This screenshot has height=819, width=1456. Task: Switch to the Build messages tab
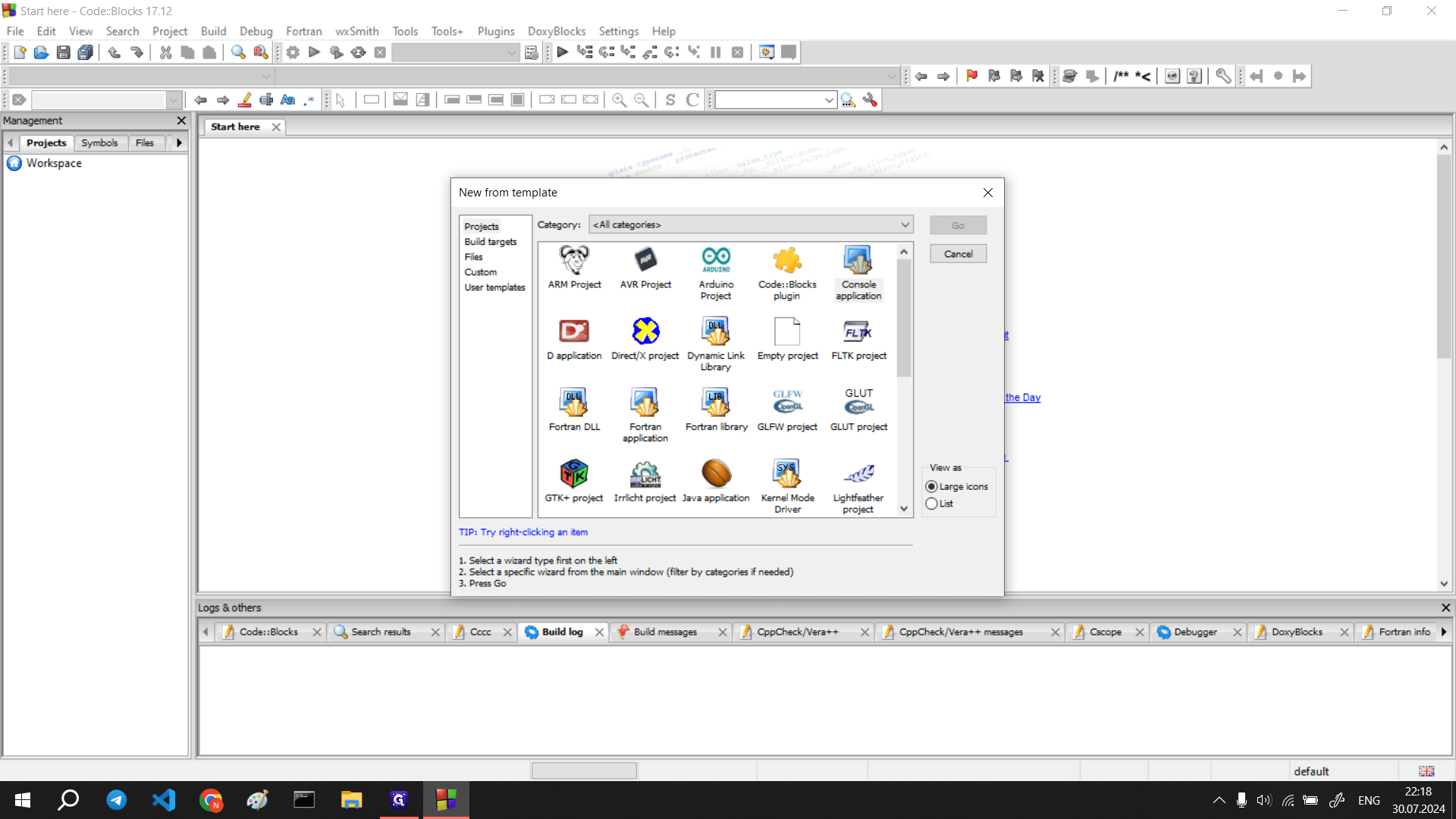pyautogui.click(x=665, y=632)
